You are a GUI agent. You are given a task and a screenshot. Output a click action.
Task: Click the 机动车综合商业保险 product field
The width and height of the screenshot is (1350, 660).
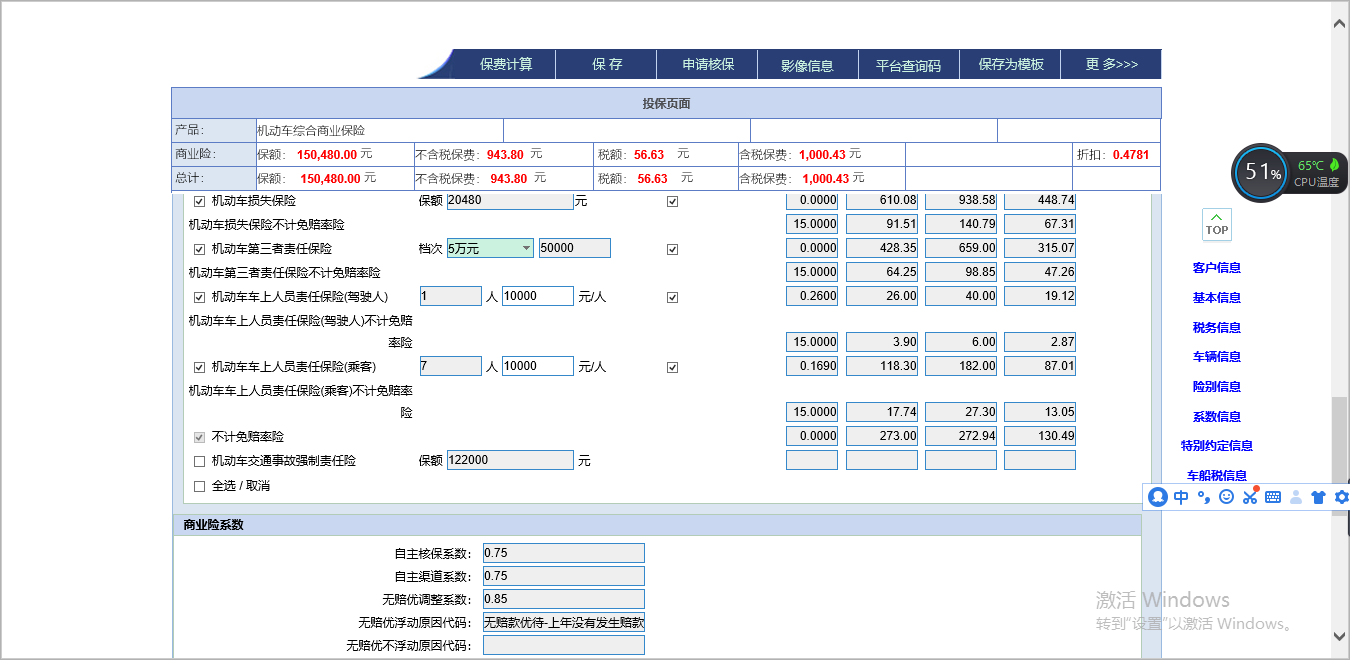click(379, 131)
